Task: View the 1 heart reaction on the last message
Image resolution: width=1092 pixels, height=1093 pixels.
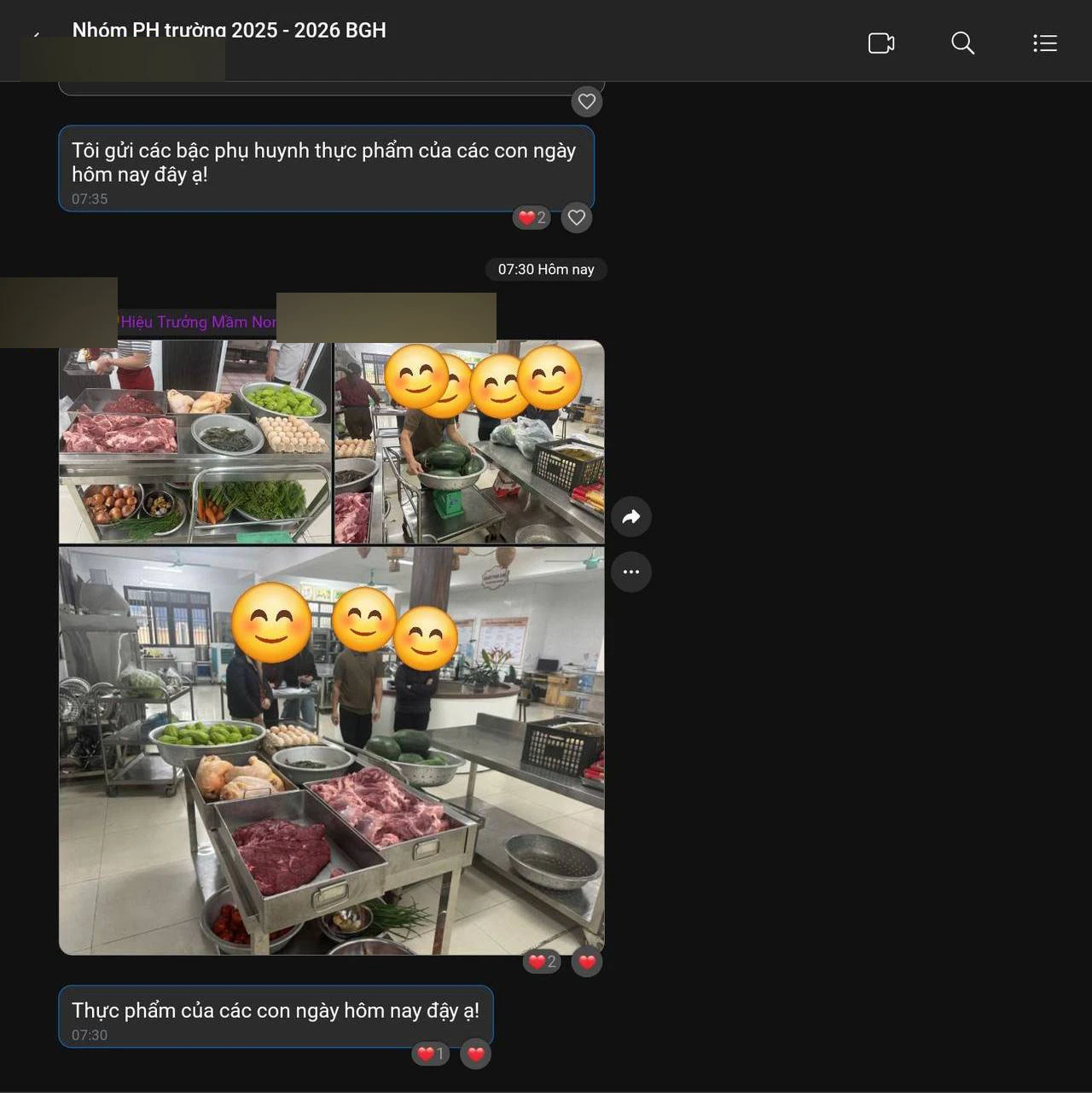Action: pos(431,1055)
